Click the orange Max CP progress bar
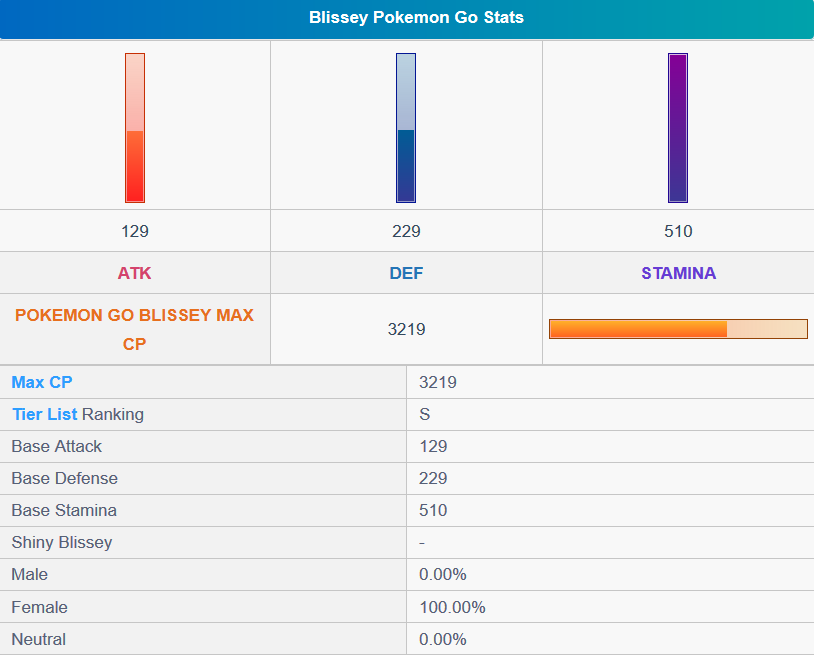 [x=679, y=329]
